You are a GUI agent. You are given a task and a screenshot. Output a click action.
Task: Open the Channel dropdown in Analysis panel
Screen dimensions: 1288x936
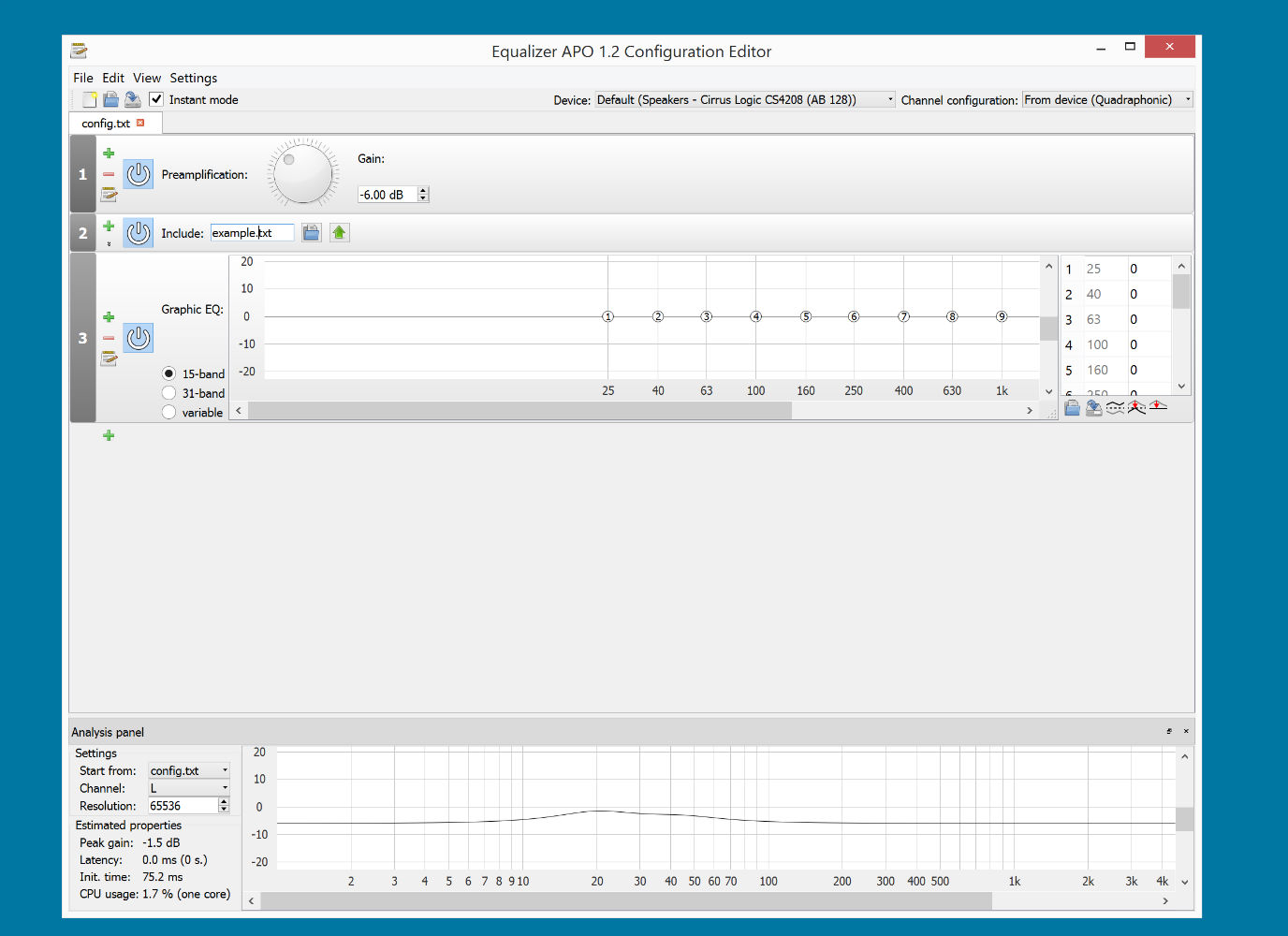coord(189,788)
